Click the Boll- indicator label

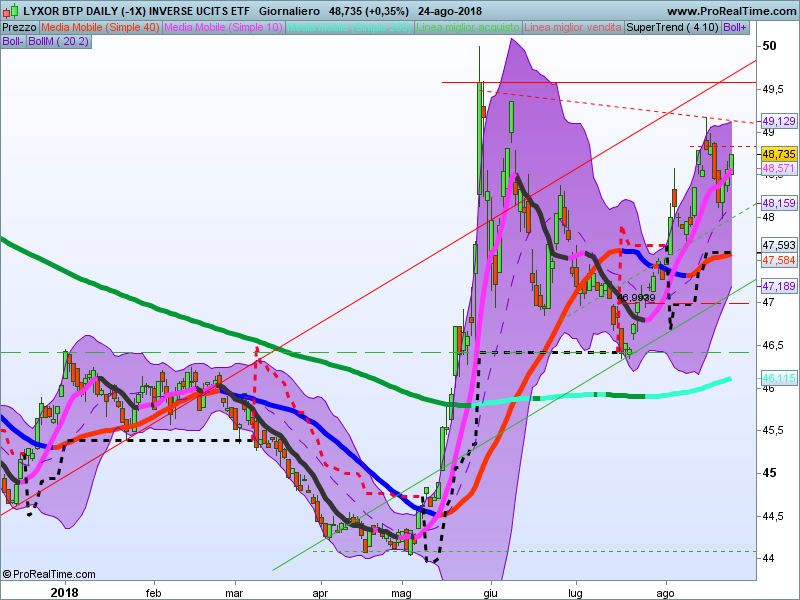tap(13, 41)
